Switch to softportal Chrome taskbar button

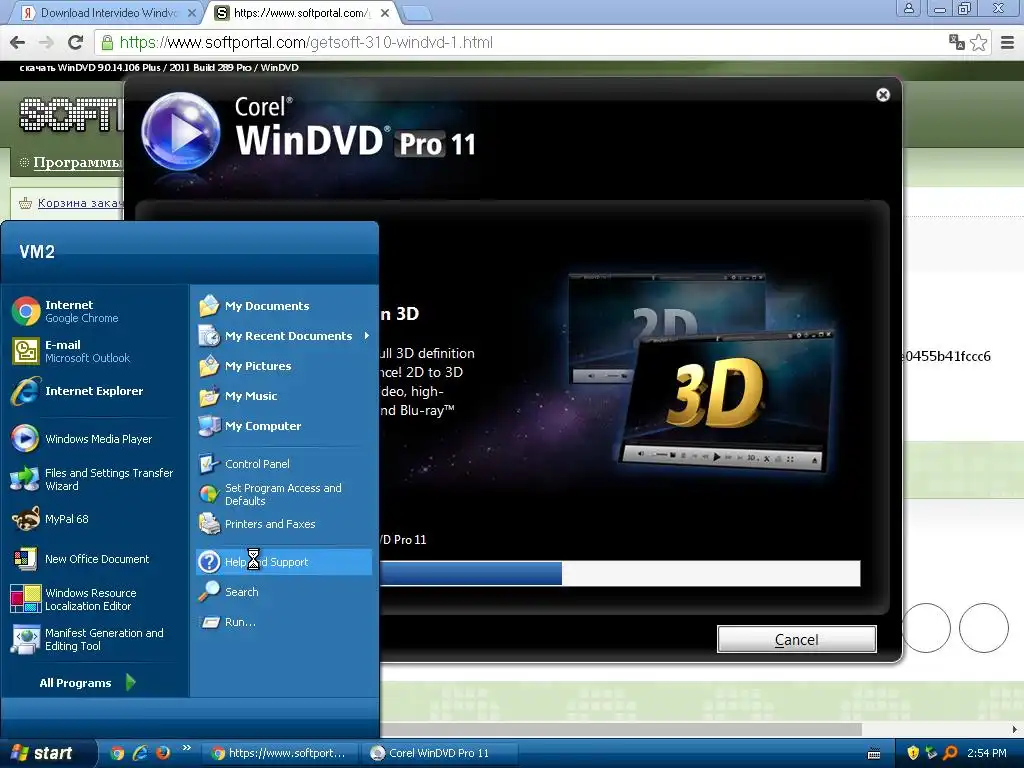coord(282,753)
